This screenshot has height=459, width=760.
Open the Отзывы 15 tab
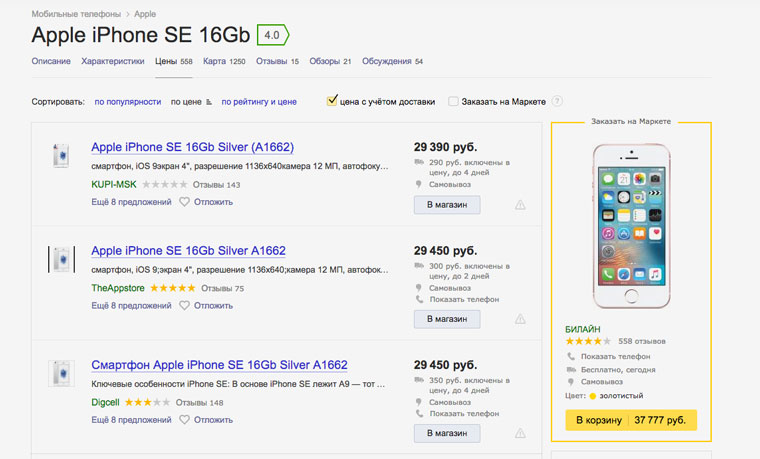277,61
